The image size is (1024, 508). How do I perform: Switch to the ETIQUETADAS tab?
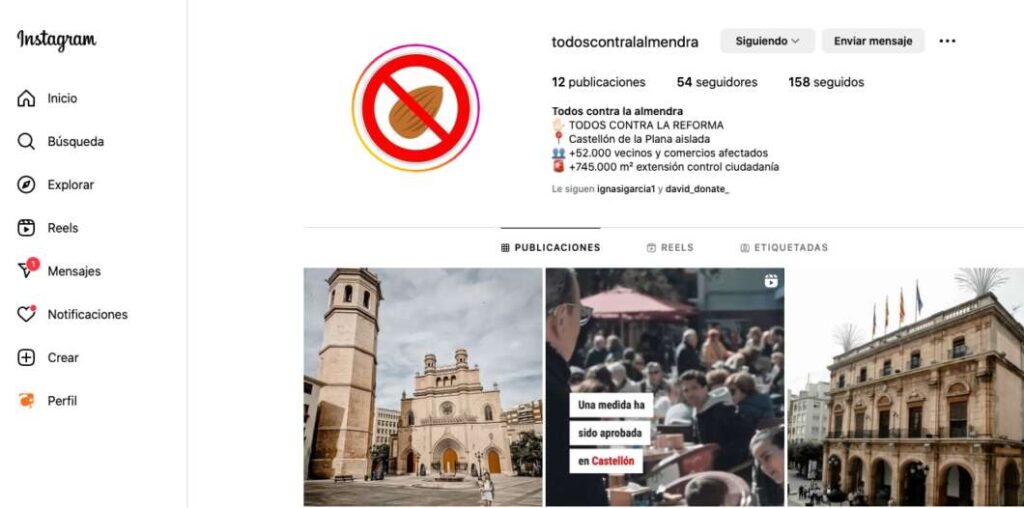coord(784,247)
